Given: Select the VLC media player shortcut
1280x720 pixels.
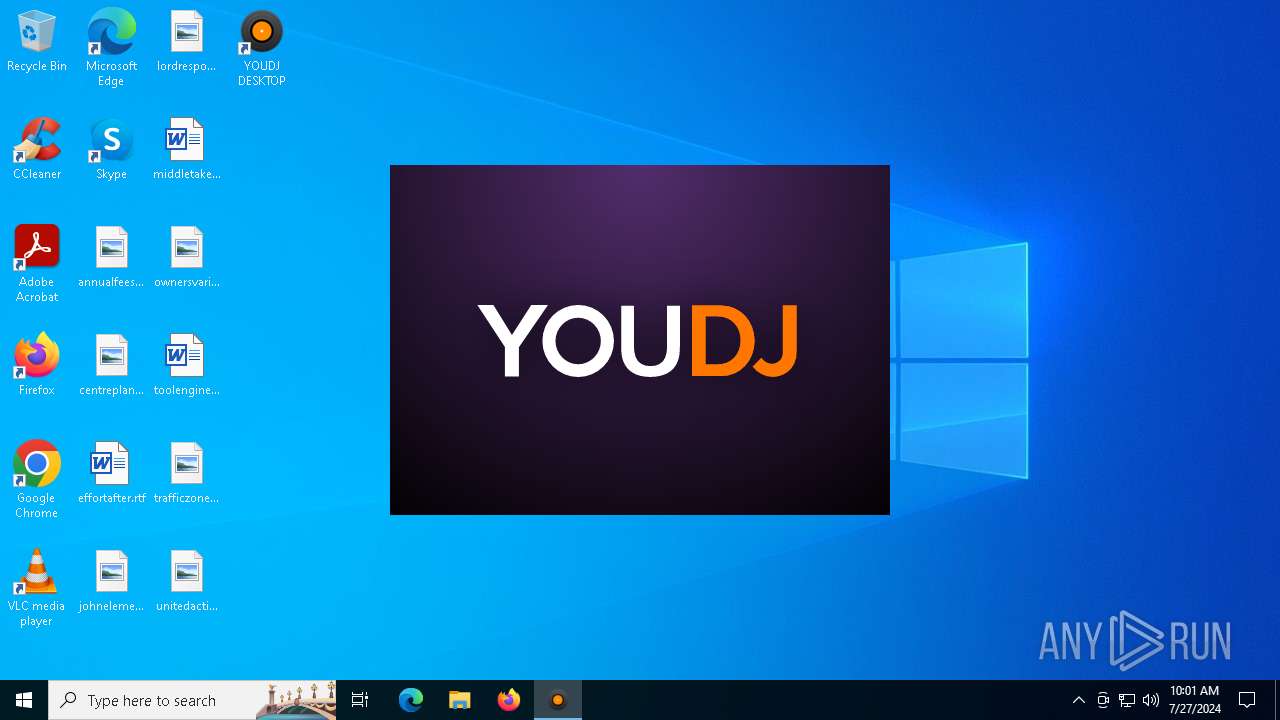Looking at the screenshot, I should tap(37, 588).
